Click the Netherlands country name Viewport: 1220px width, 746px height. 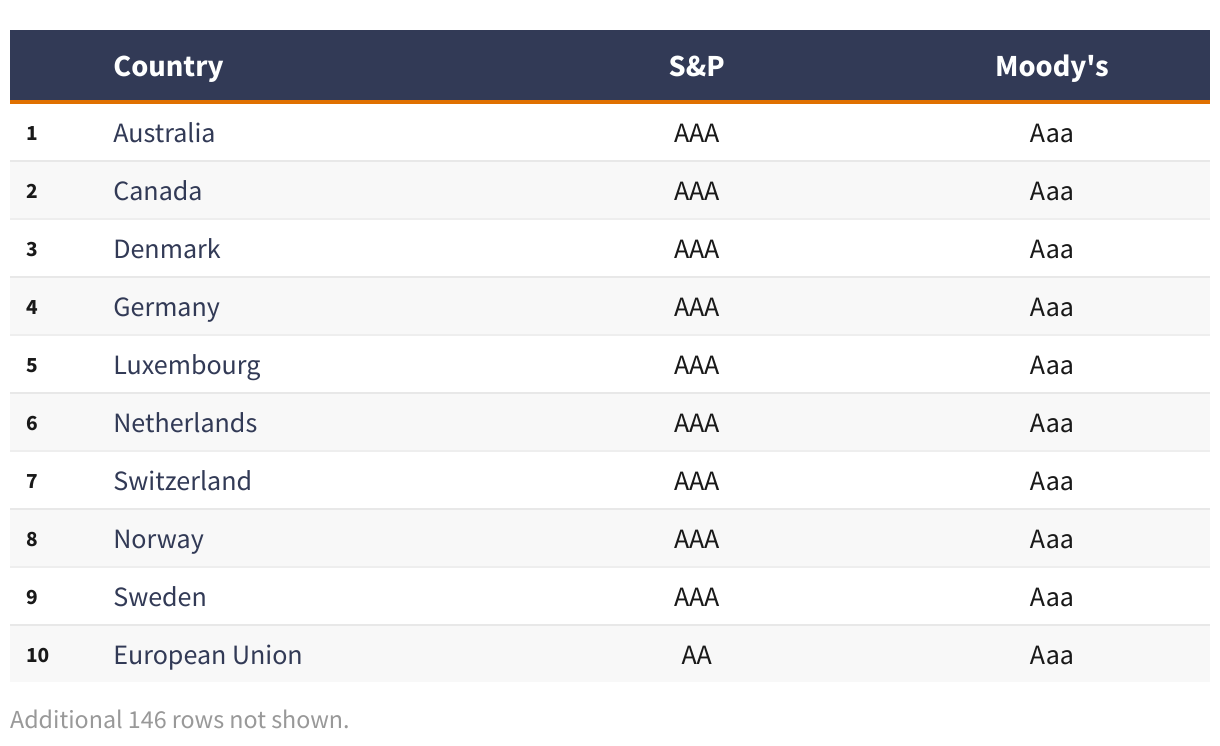[185, 423]
